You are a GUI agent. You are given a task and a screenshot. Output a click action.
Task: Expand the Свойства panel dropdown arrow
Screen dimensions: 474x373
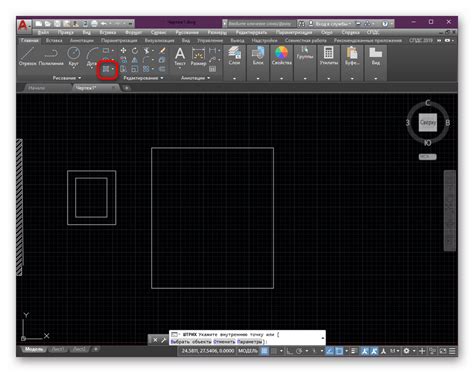tap(282, 79)
